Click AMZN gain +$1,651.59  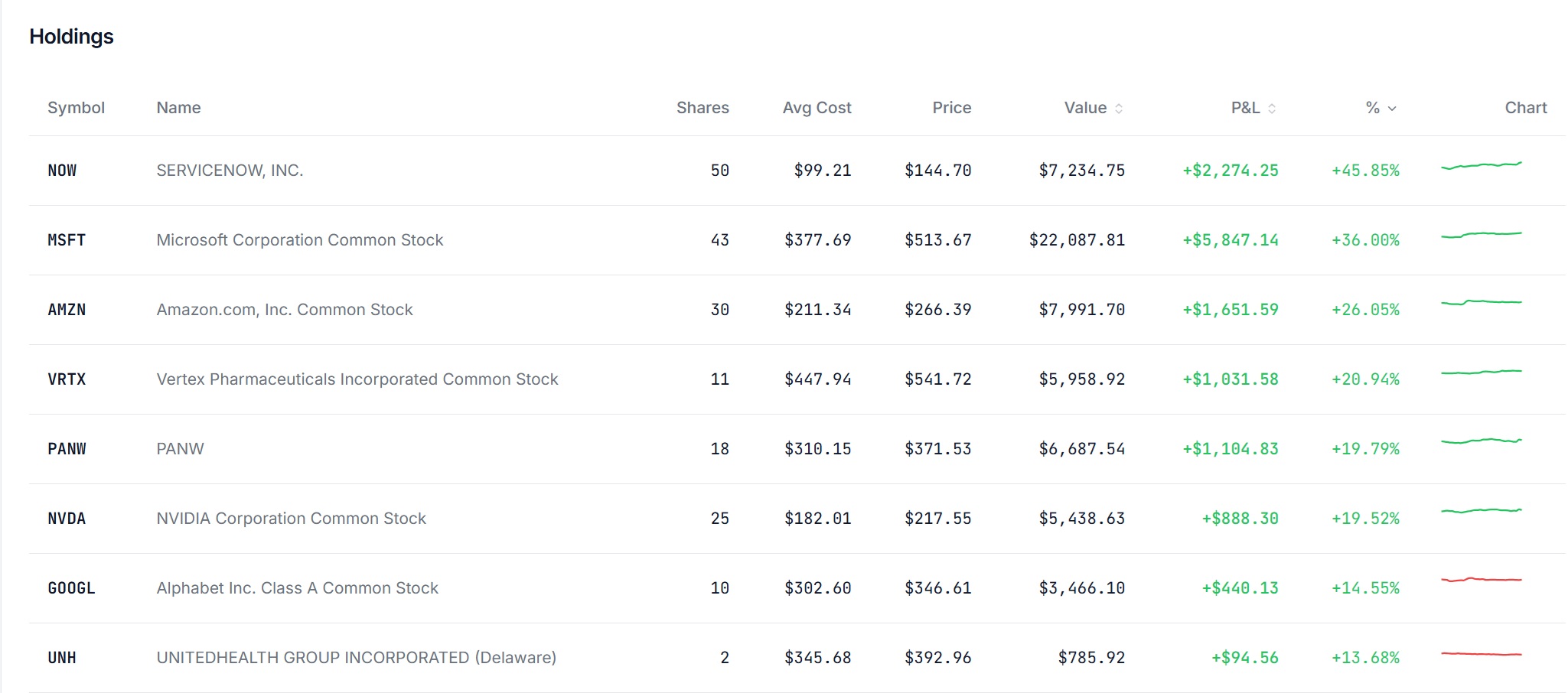(1231, 310)
